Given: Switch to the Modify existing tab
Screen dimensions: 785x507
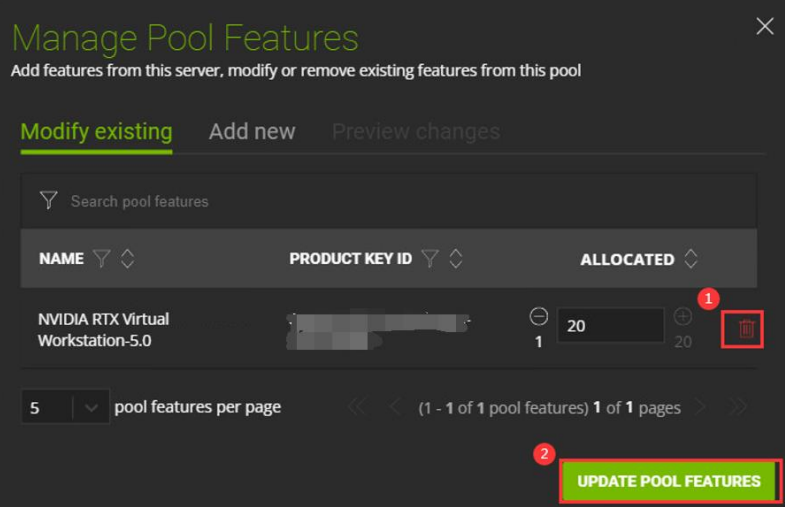Looking at the screenshot, I should click(96, 132).
